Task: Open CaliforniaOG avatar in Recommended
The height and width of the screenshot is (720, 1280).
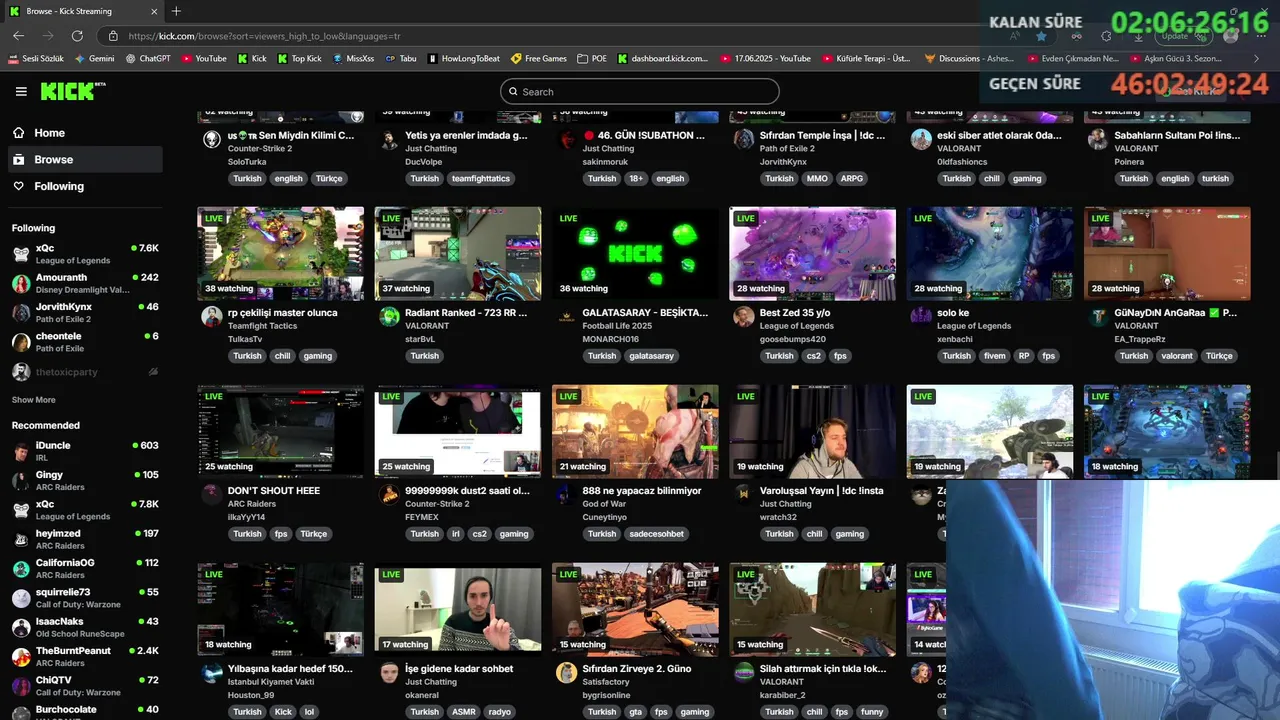Action: coord(21,569)
